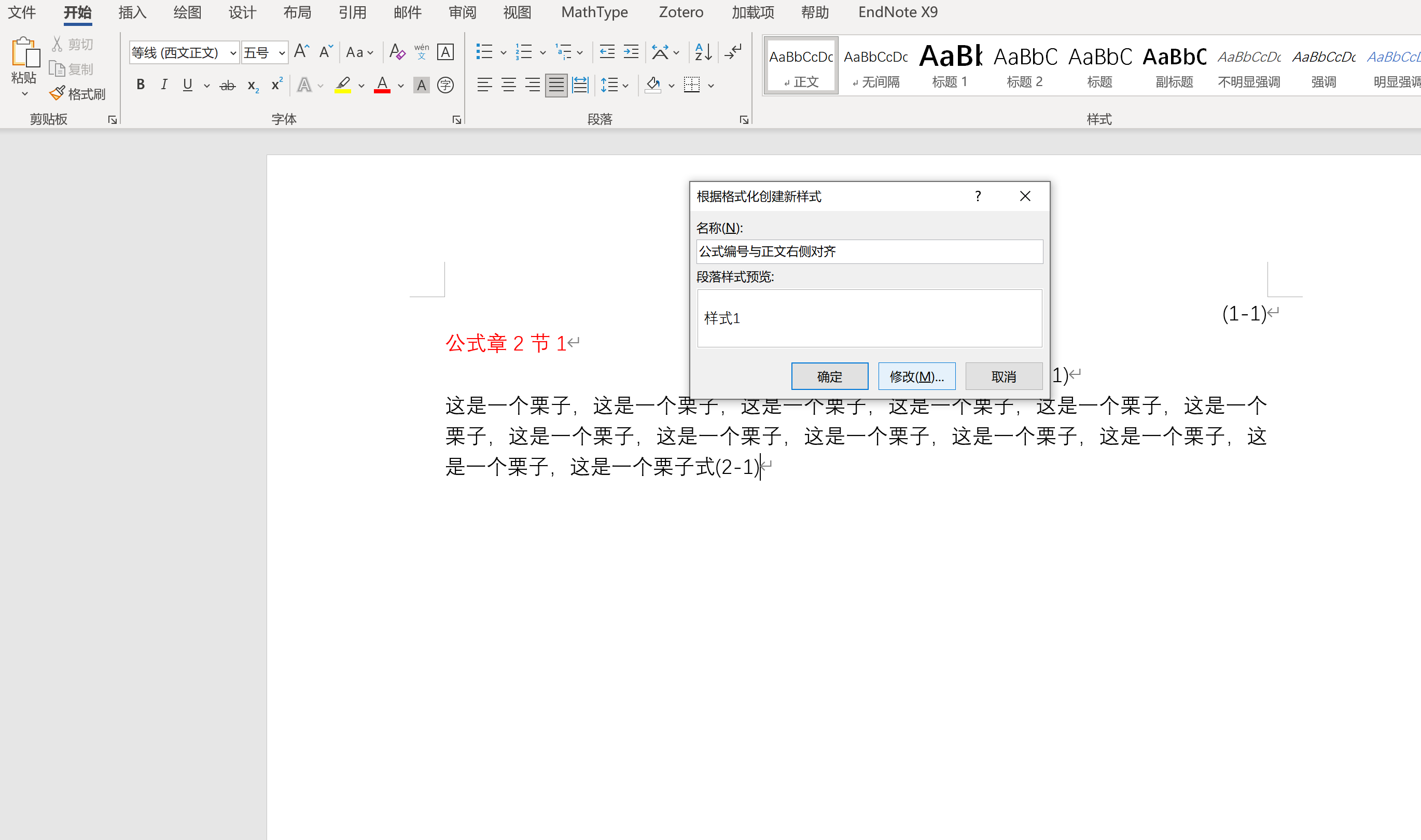Click the Sort A-Z icon

pos(703,53)
